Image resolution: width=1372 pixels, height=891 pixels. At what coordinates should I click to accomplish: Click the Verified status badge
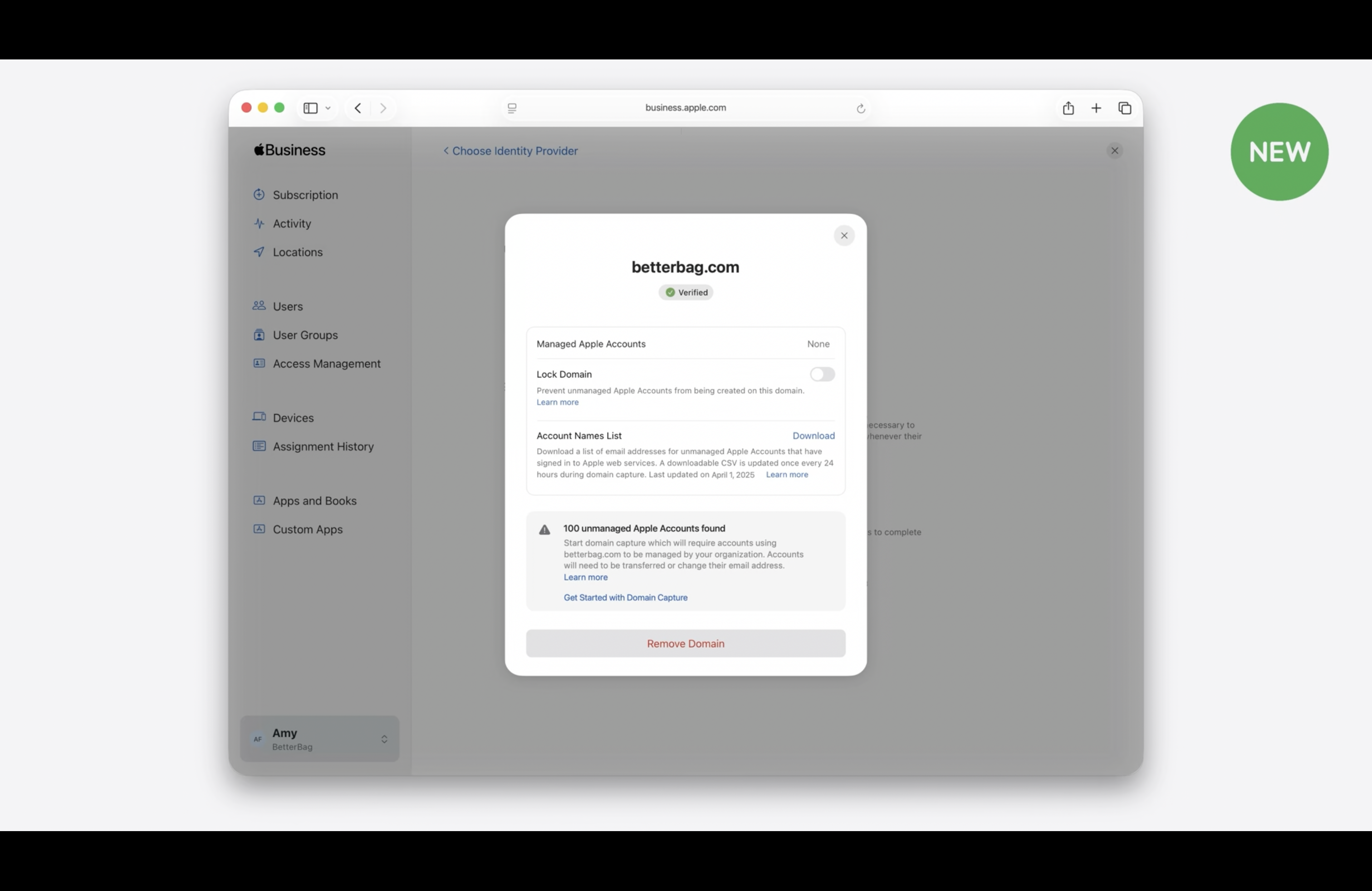pyautogui.click(x=686, y=292)
